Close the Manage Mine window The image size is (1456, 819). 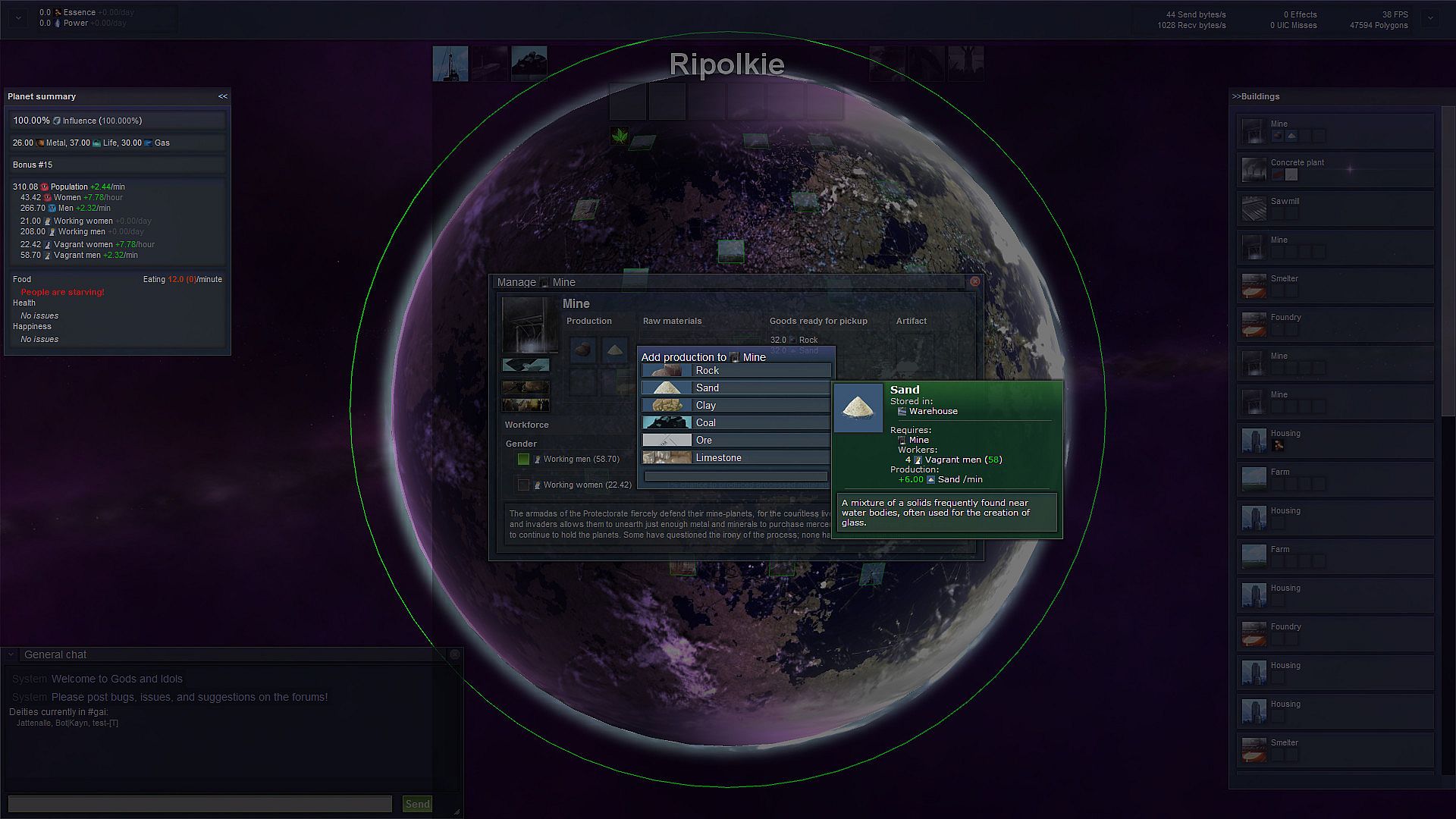975,281
